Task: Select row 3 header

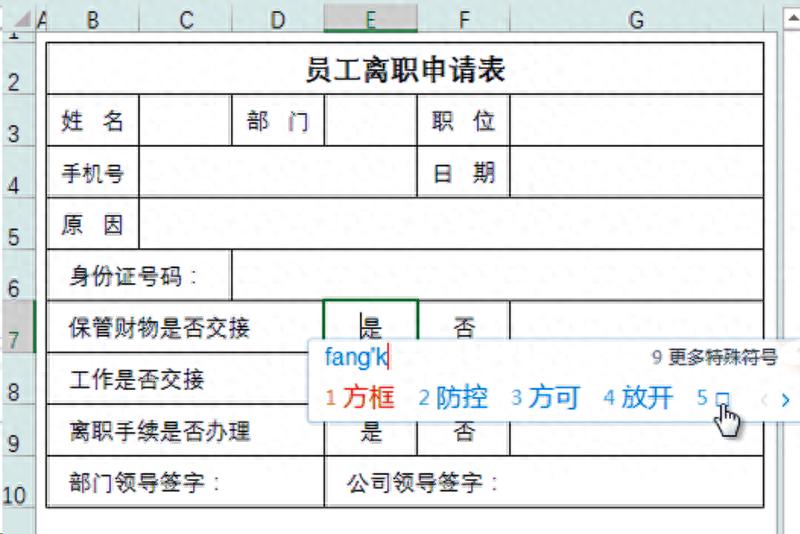Action: click(x=18, y=121)
